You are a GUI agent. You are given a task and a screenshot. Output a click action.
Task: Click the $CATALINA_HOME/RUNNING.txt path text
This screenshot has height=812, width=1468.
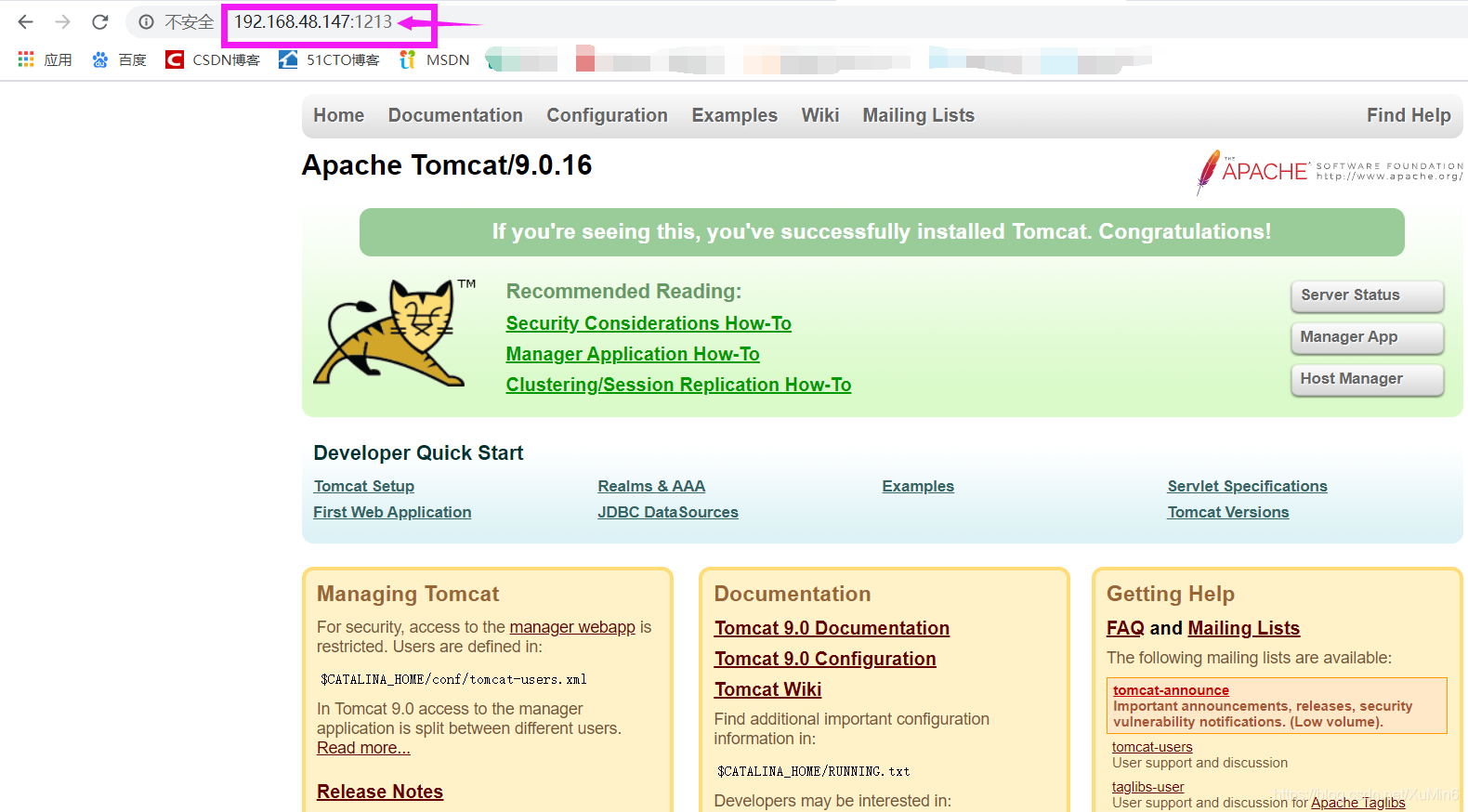813,771
